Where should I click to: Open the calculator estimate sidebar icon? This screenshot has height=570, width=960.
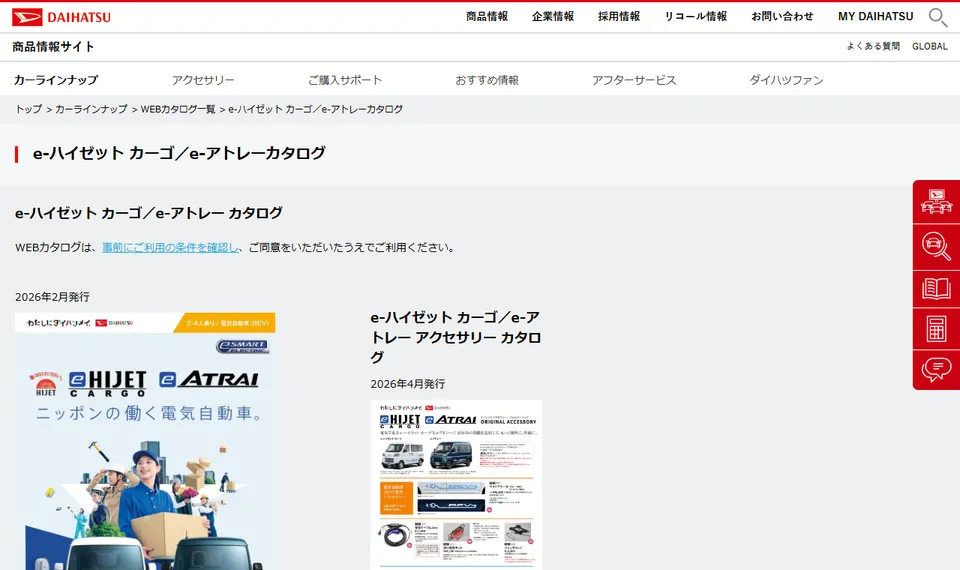(936, 329)
